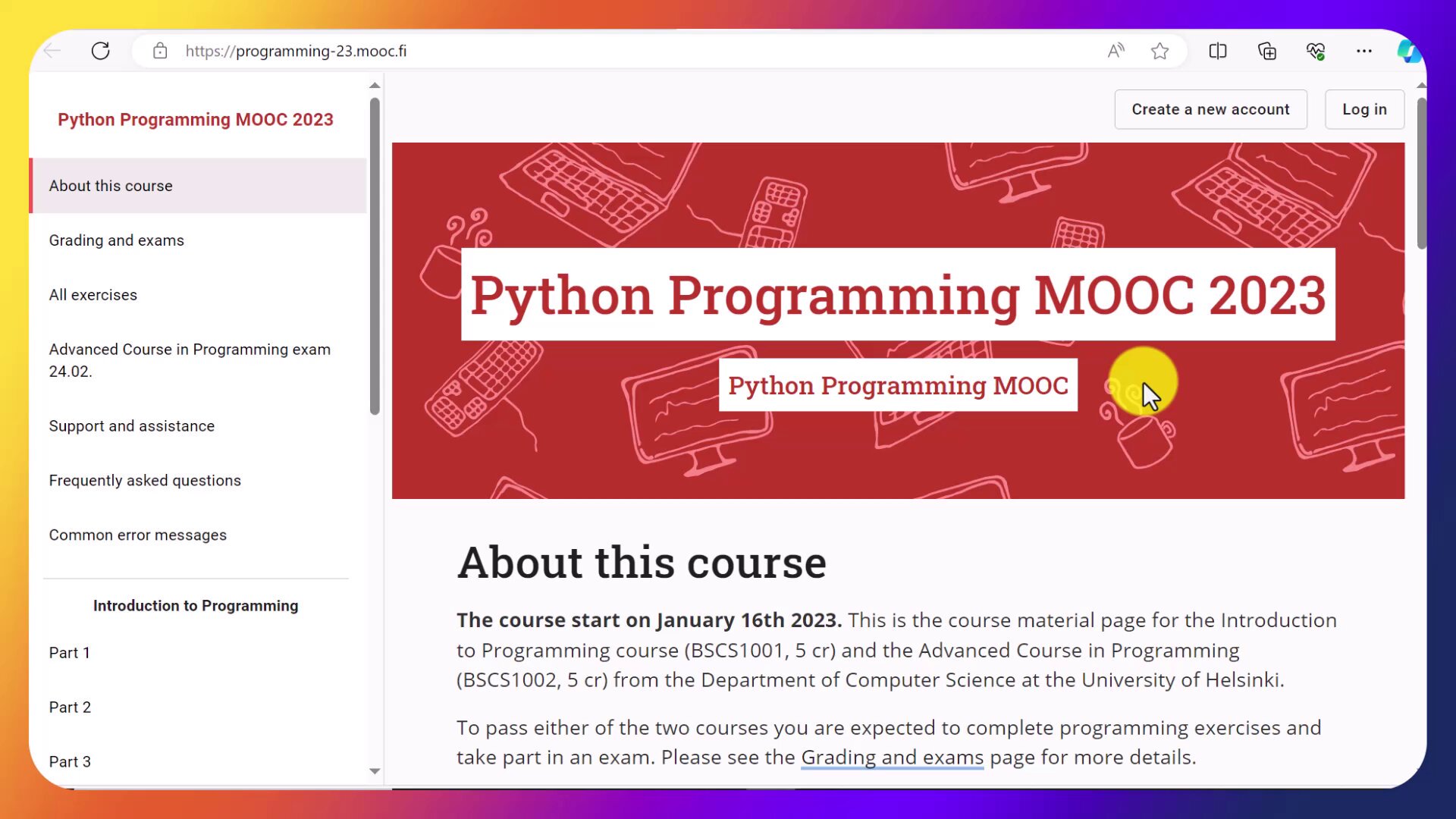Click the back navigation arrow

tap(52, 51)
